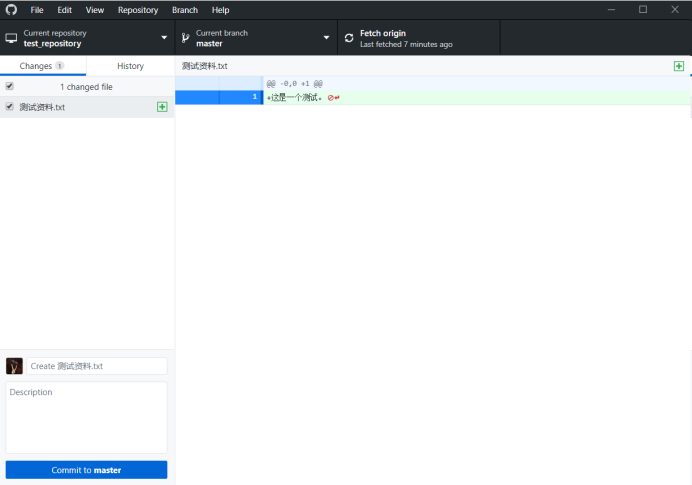The image size is (692, 485).
Task: Click the user avatar beside the commit summary
Action: click(15, 366)
